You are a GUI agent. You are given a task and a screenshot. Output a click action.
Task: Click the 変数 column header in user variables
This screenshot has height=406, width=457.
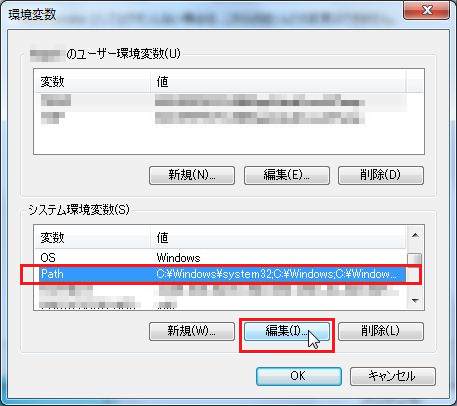pos(92,82)
